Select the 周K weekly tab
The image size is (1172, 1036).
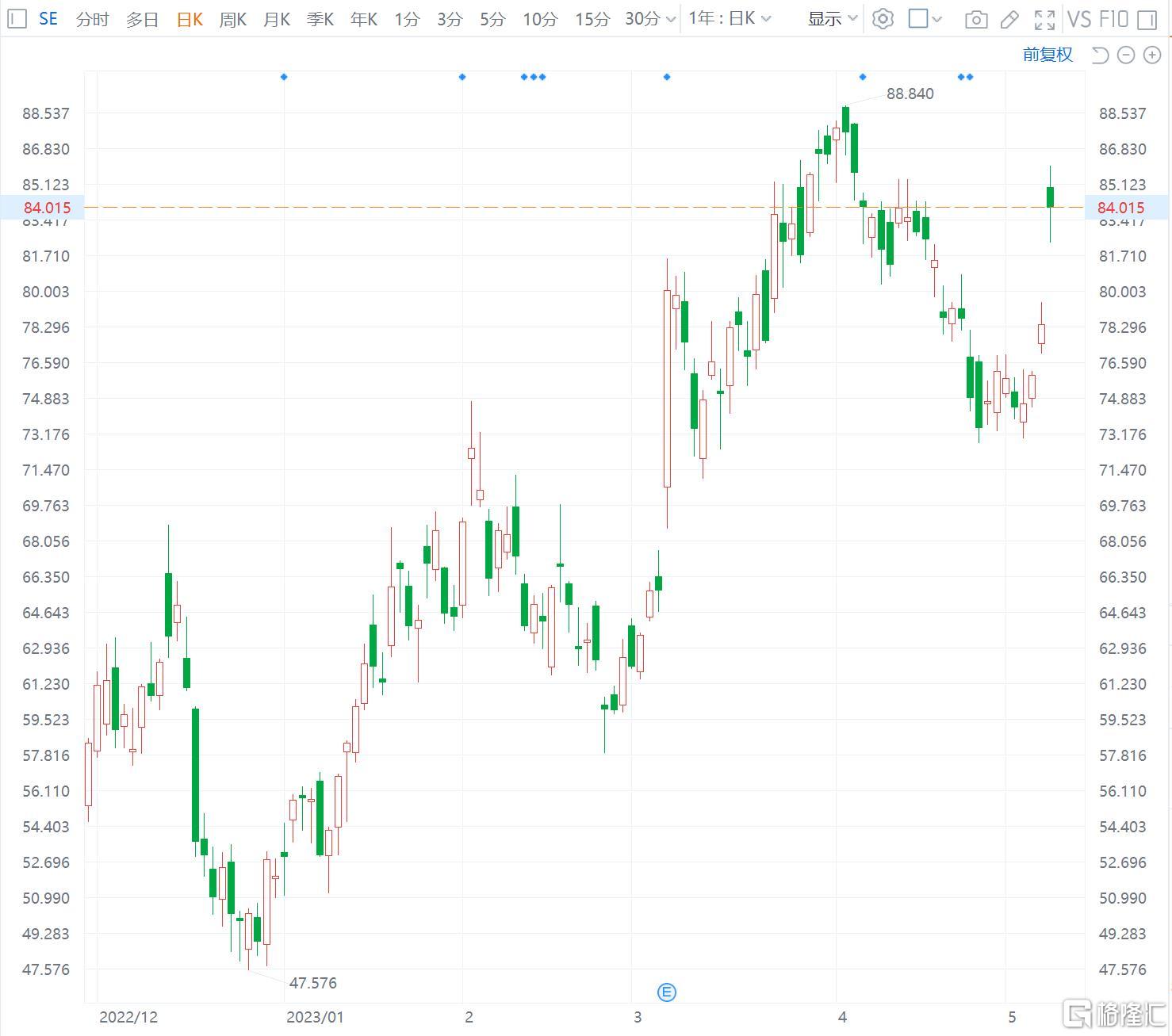tap(233, 19)
